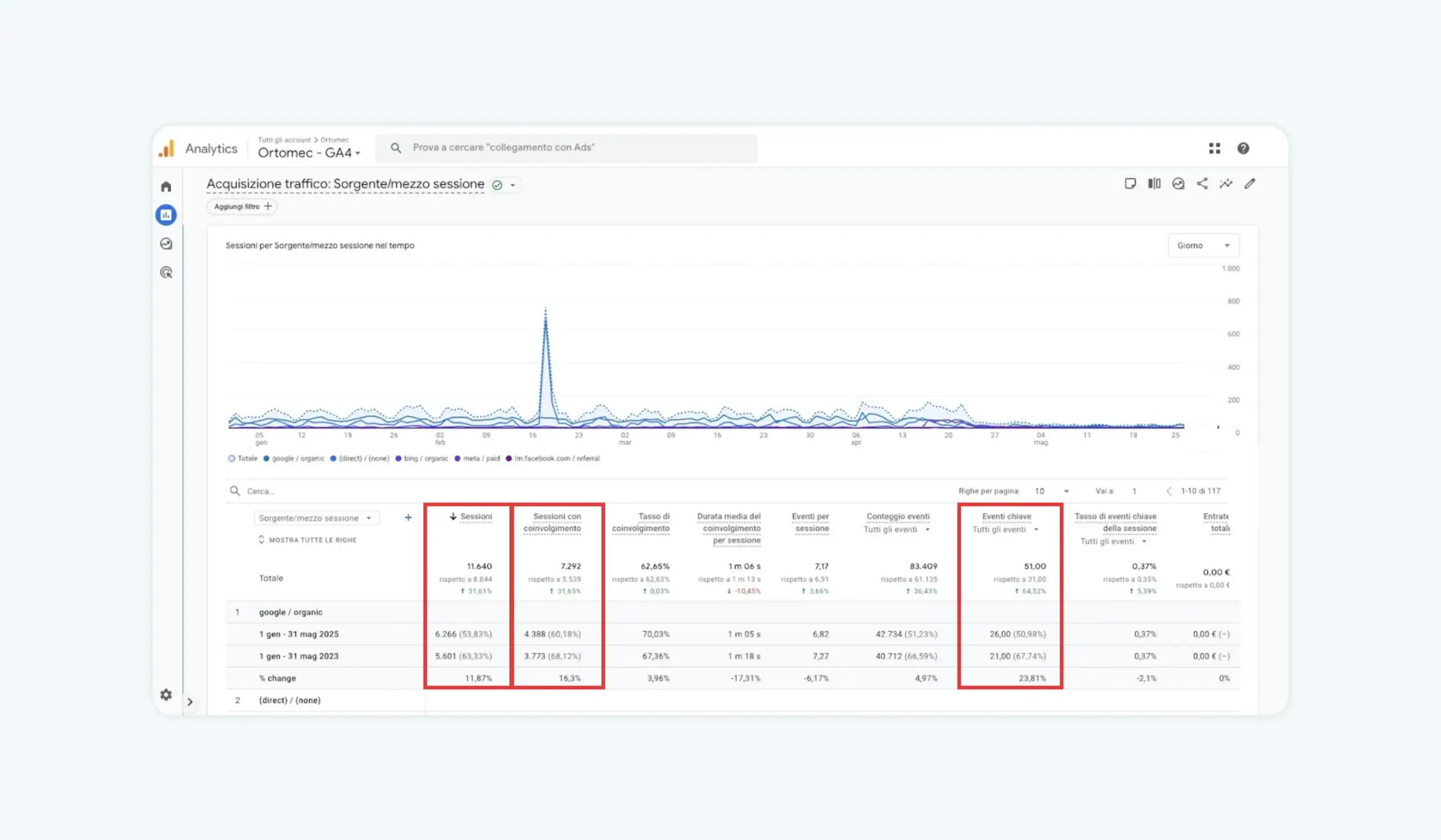
Task: Open the Advertising icon in sidebar
Action: click(x=166, y=272)
